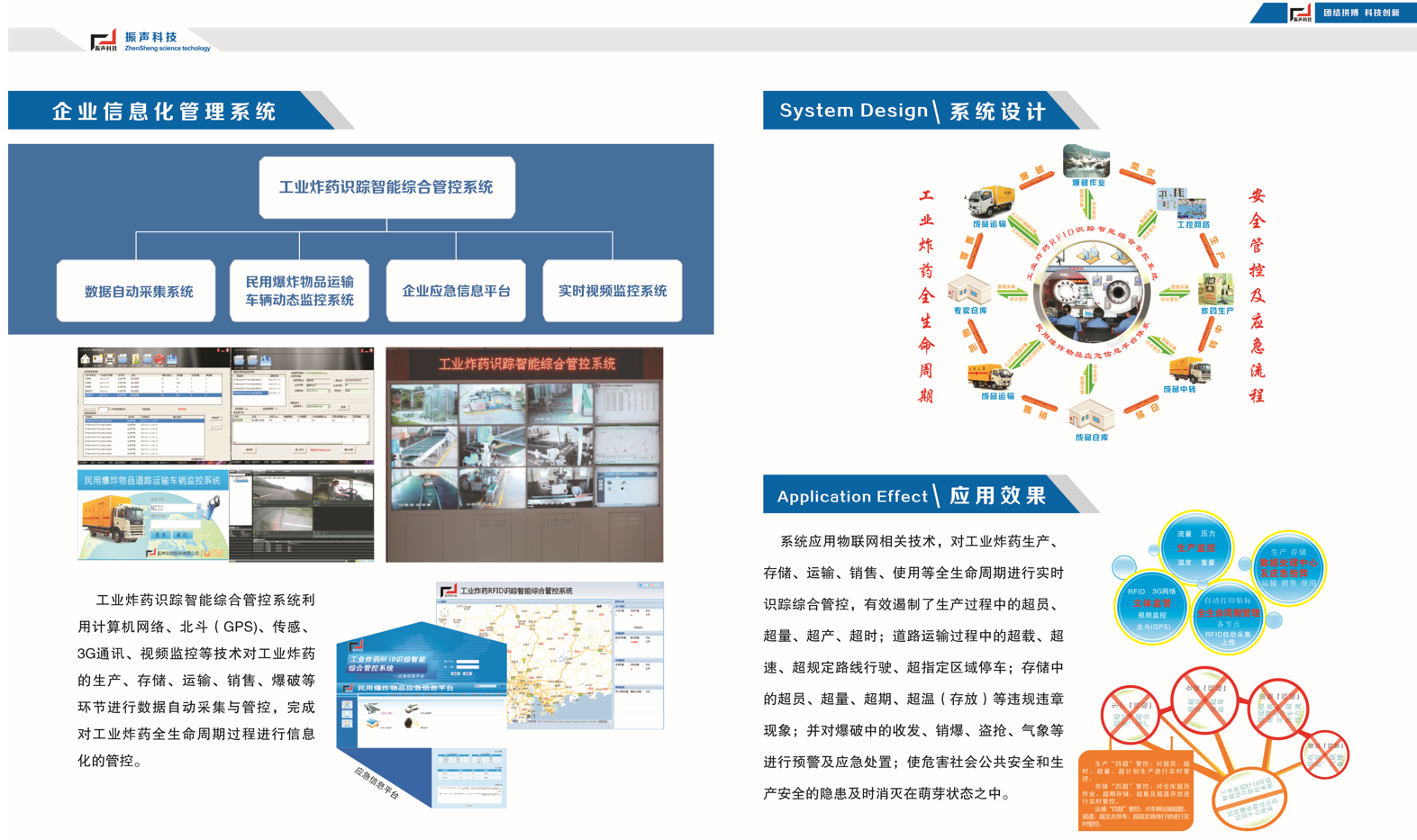Screen dimensions: 1417x840
Task: Click the 工控网路 control network icon
Action: (1182, 204)
